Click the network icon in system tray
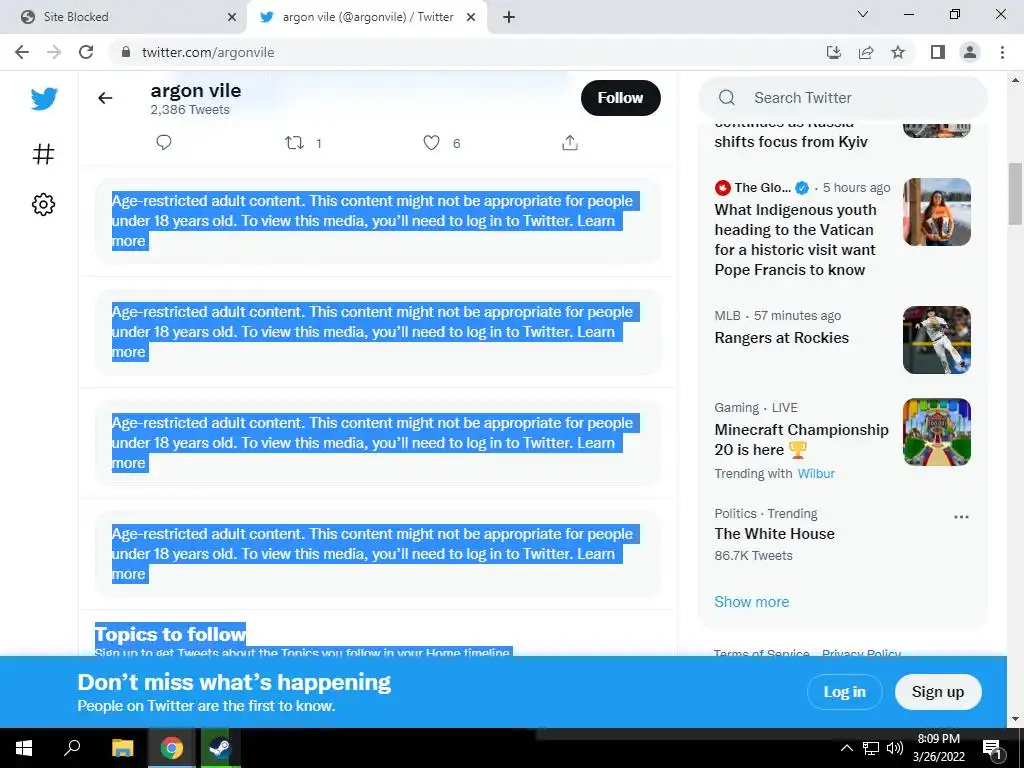The width and height of the screenshot is (1024, 768). click(871, 748)
